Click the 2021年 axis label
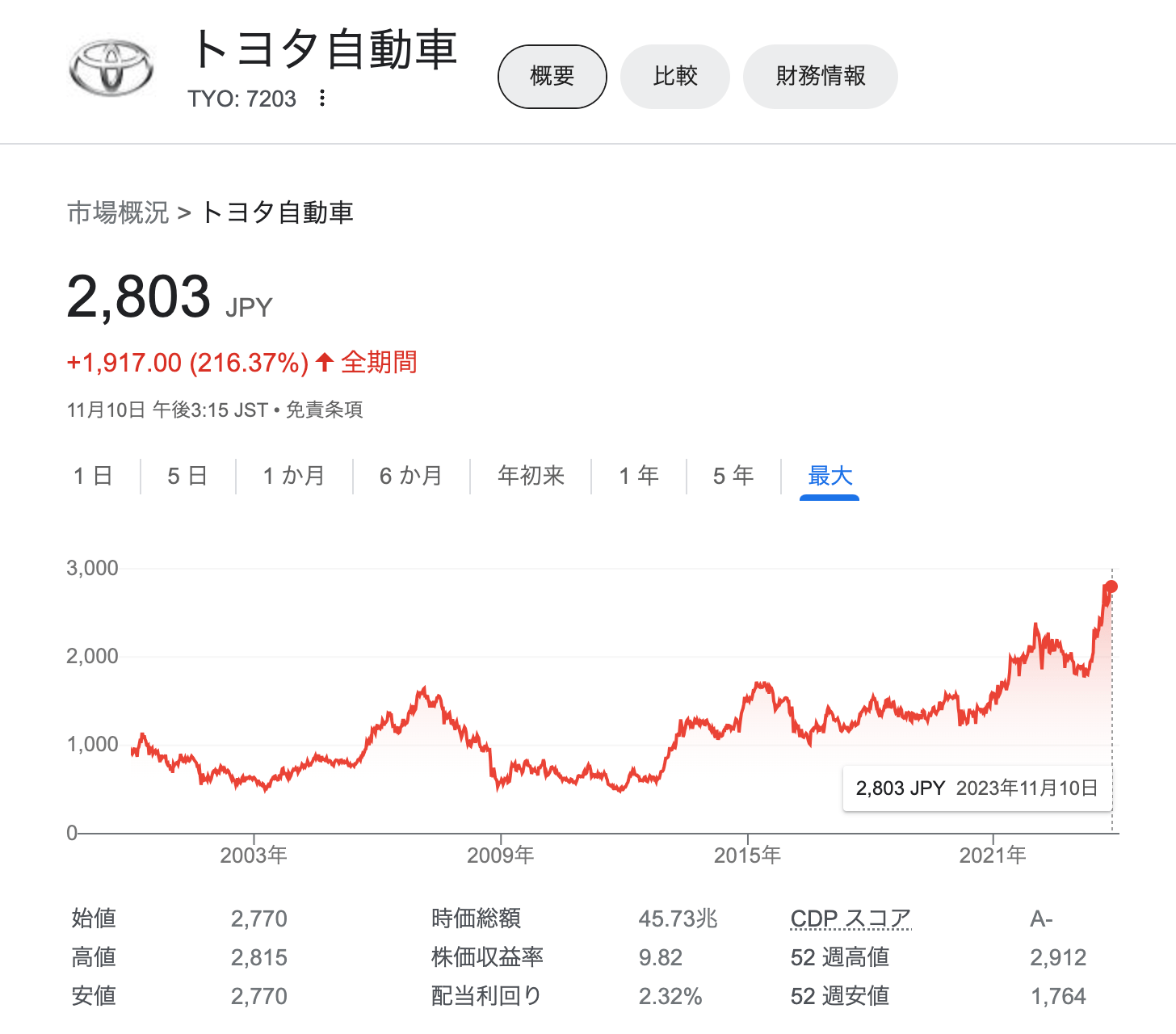1176x1034 pixels. tap(993, 855)
